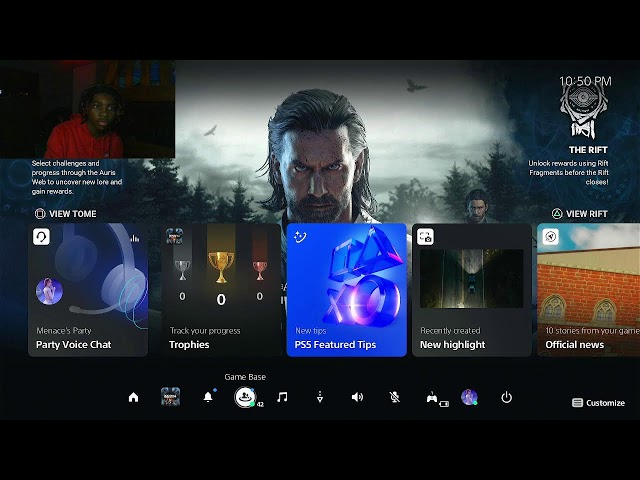Click the 10:50 PM clock text
Screen dimensions: 640x480
pos(585,81)
